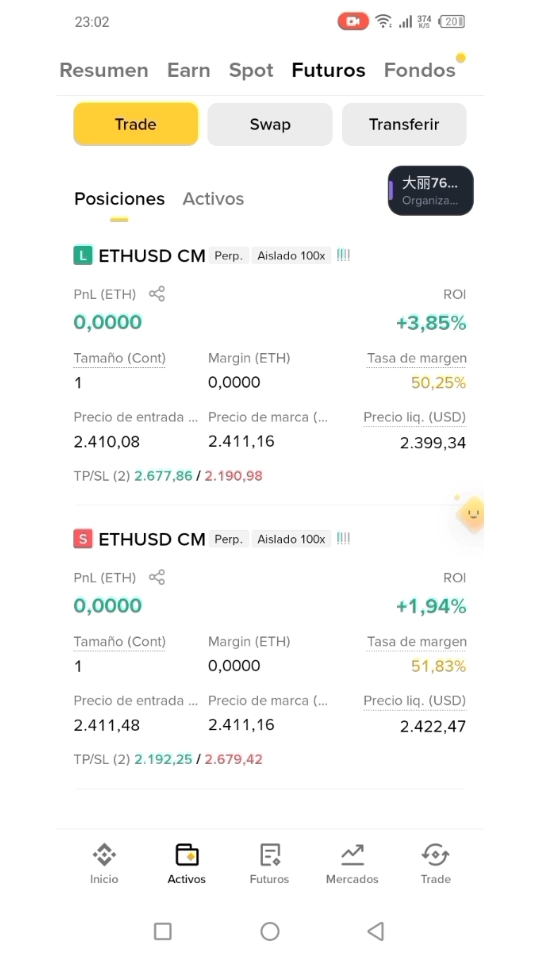This screenshot has width=540, height=960.
Task: Tap the Android back triangle button
Action: 375,931
